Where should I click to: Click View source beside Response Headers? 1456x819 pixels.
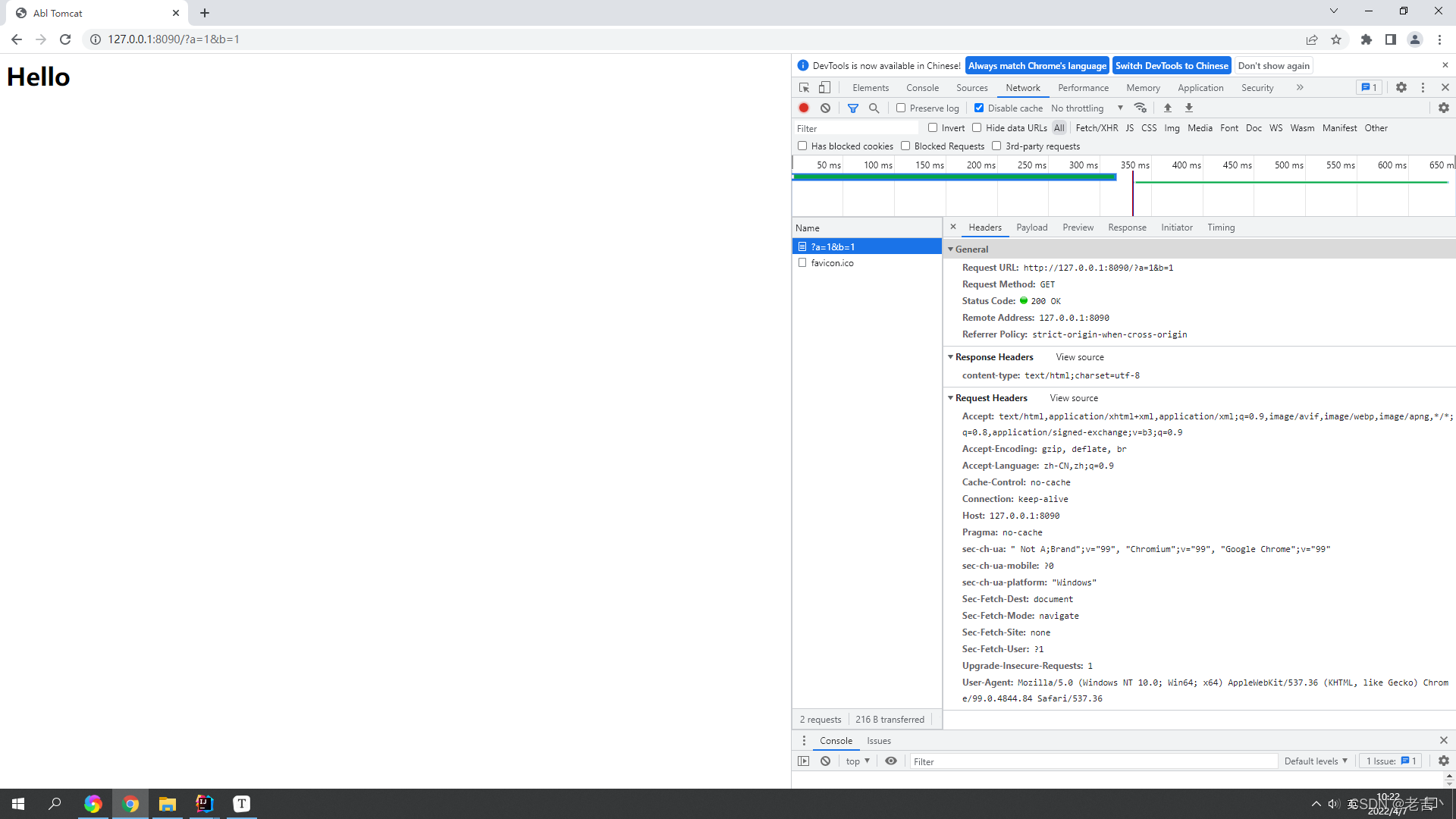1079,356
